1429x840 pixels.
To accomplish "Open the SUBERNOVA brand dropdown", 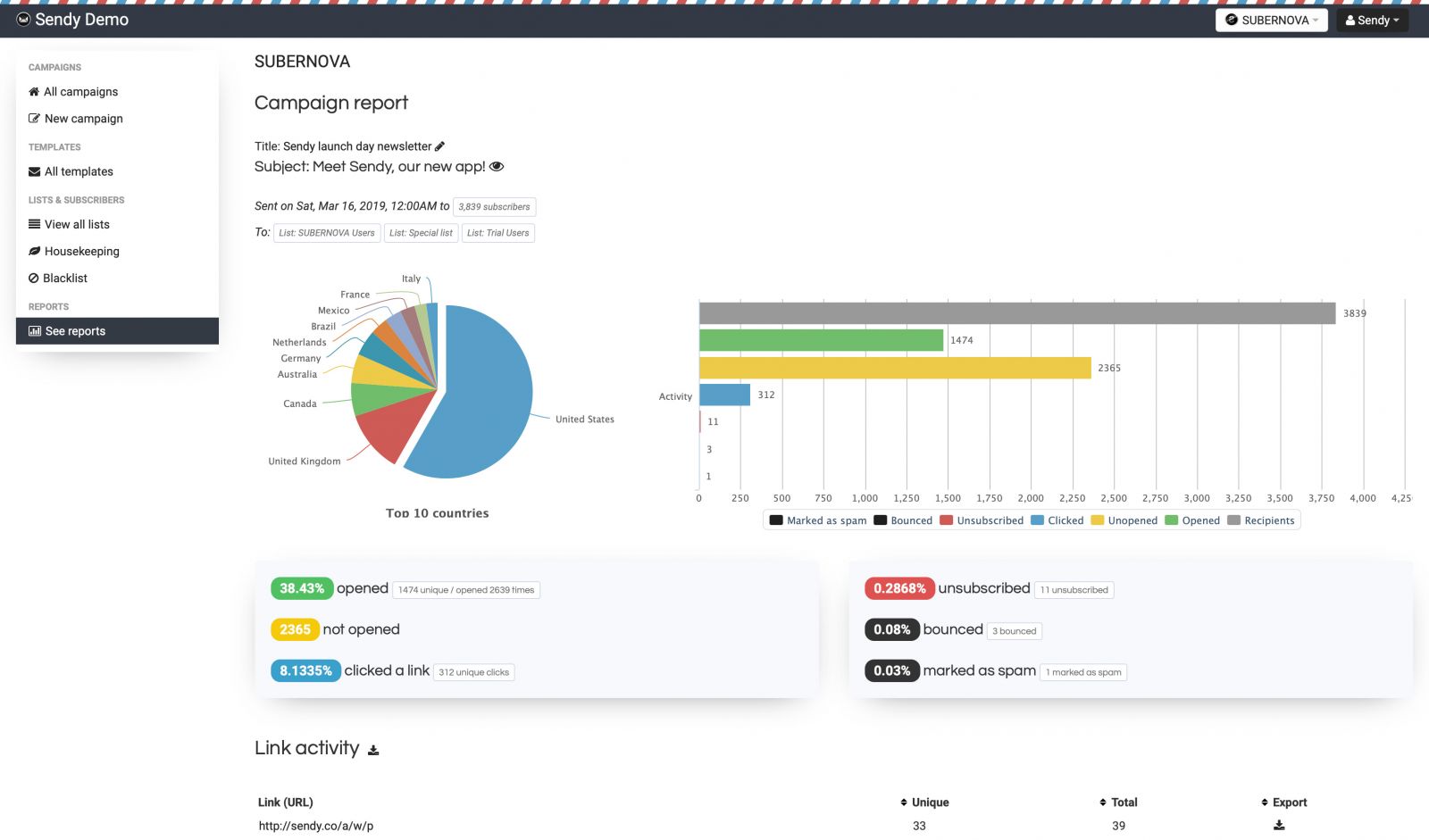I will coord(1271,20).
